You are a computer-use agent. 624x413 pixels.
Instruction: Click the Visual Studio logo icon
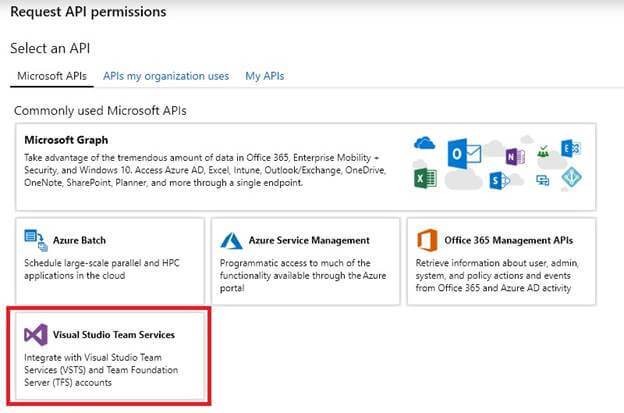(x=36, y=335)
